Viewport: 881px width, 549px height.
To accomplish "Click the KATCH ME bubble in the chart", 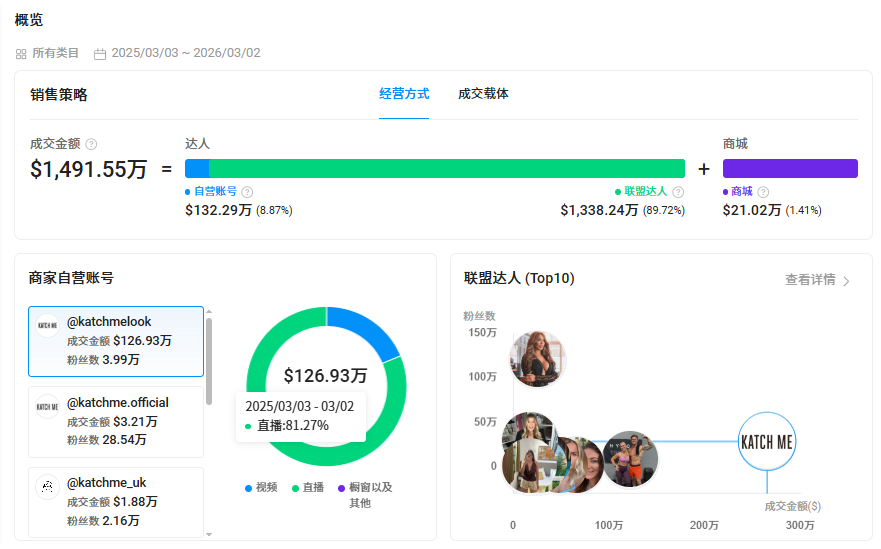I will (767, 442).
